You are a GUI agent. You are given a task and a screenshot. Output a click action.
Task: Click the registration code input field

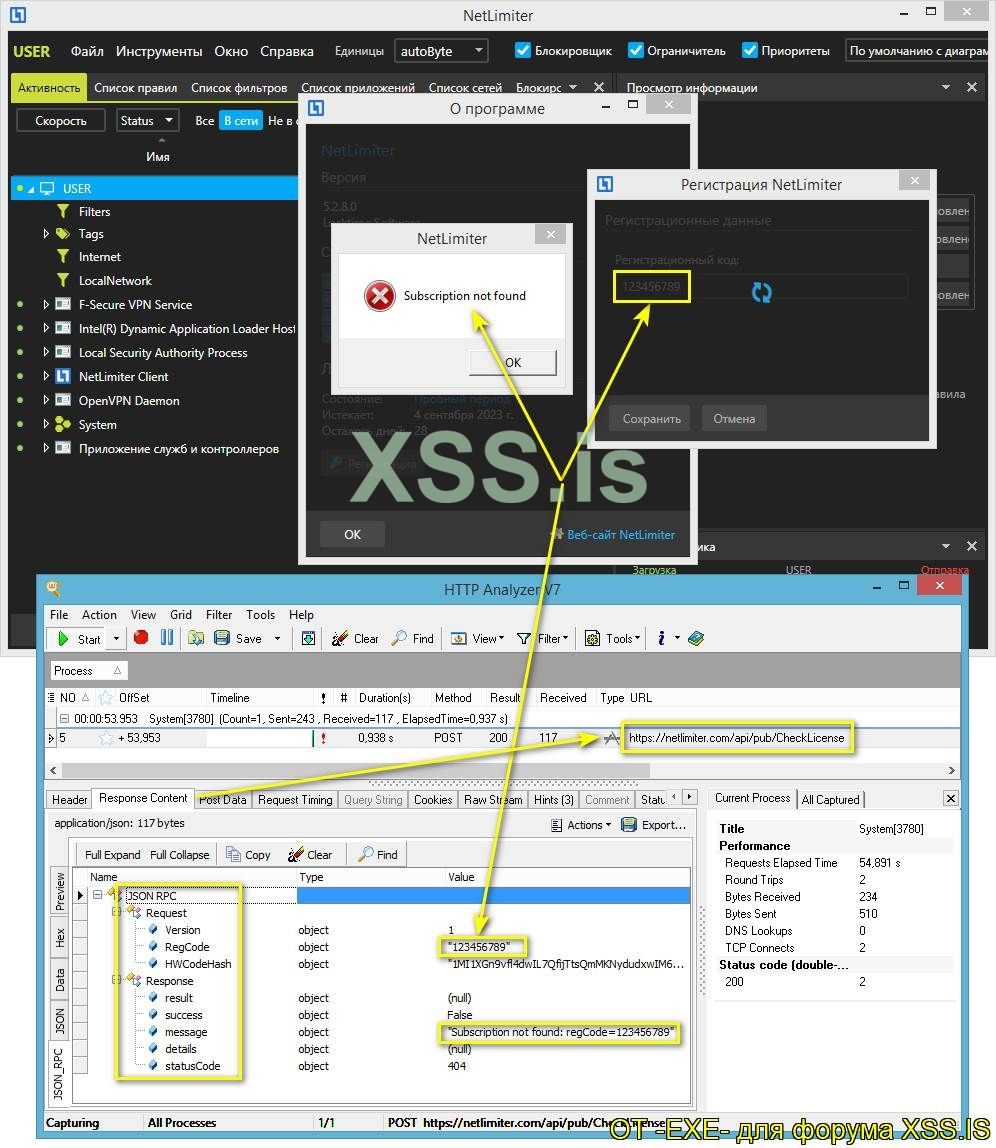tap(760, 286)
